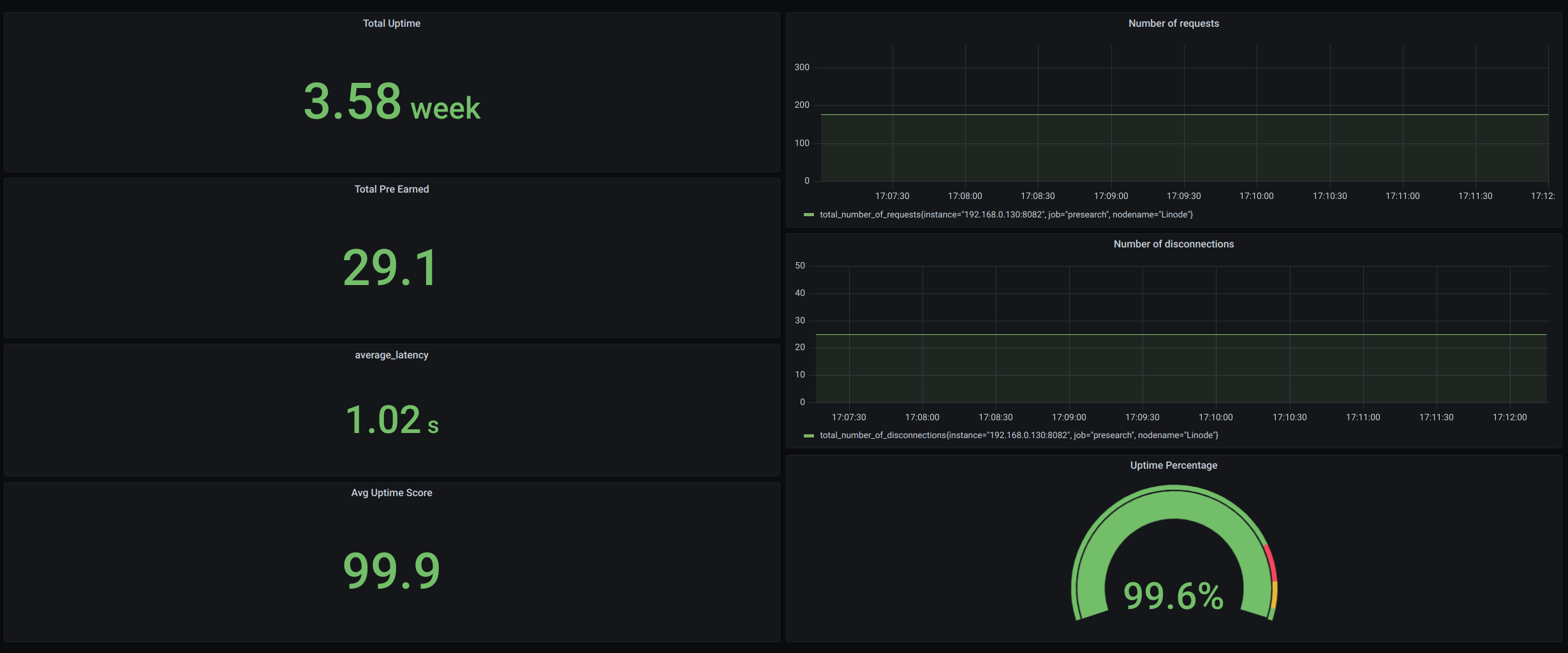Click the 17:11:00 tick on the disconnections chart
Image resolution: width=1568 pixels, height=653 pixels.
coord(1363,418)
